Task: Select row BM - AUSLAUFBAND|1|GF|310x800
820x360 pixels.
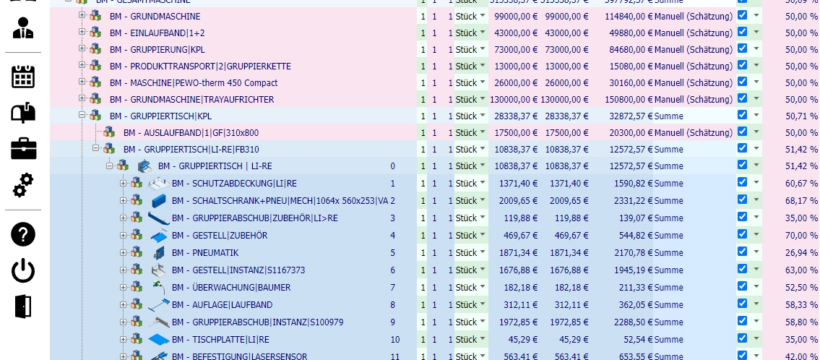Action: tap(191, 133)
